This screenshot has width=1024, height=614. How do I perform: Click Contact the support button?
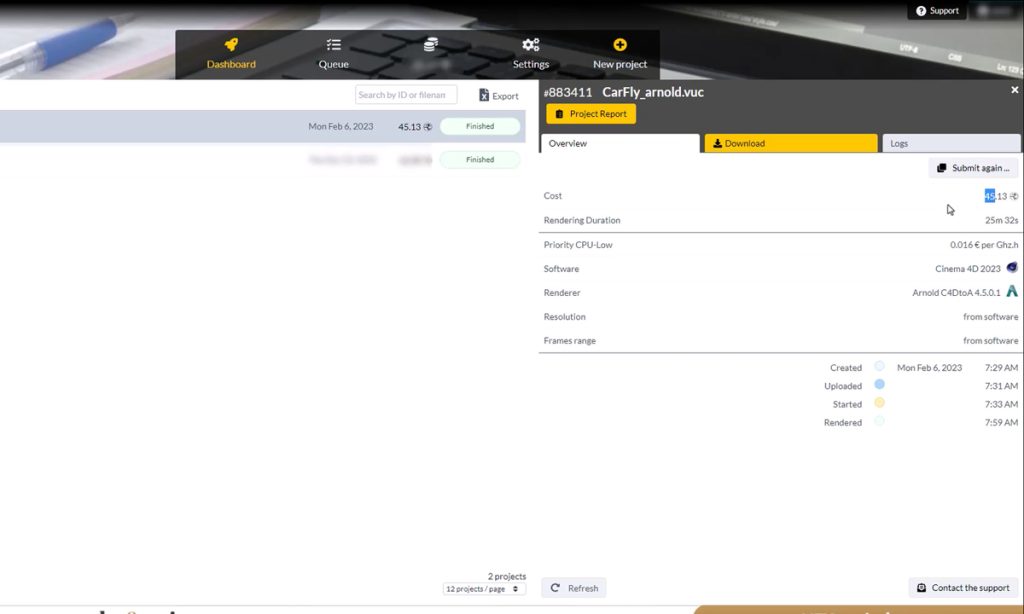tap(963, 588)
